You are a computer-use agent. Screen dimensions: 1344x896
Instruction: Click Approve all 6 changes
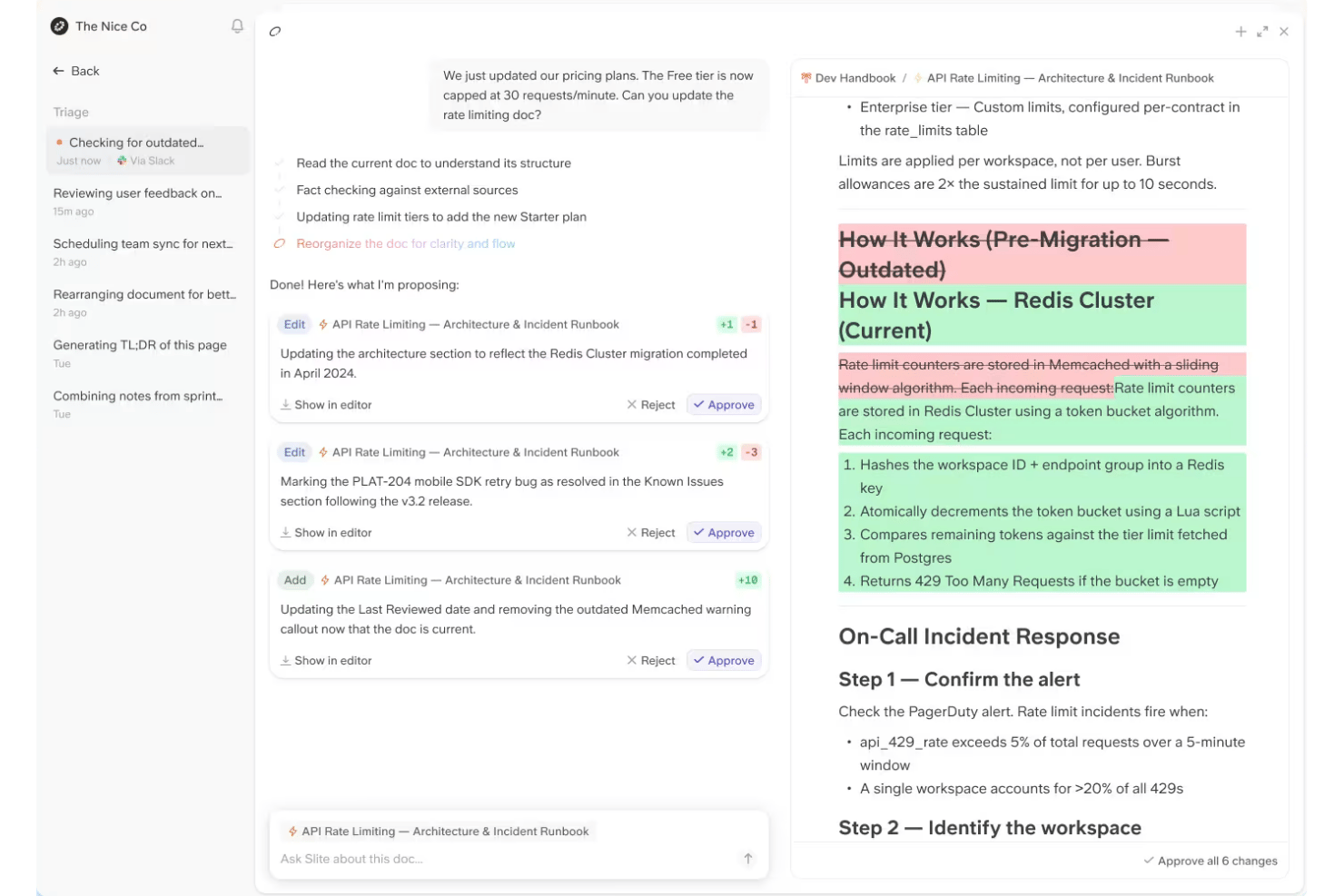pos(1211,861)
